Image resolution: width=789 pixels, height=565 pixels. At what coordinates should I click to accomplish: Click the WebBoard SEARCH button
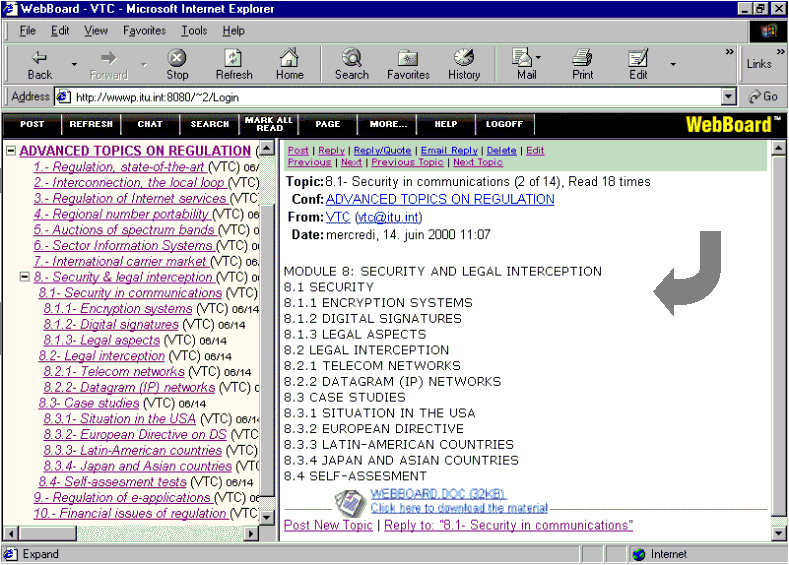[209, 124]
